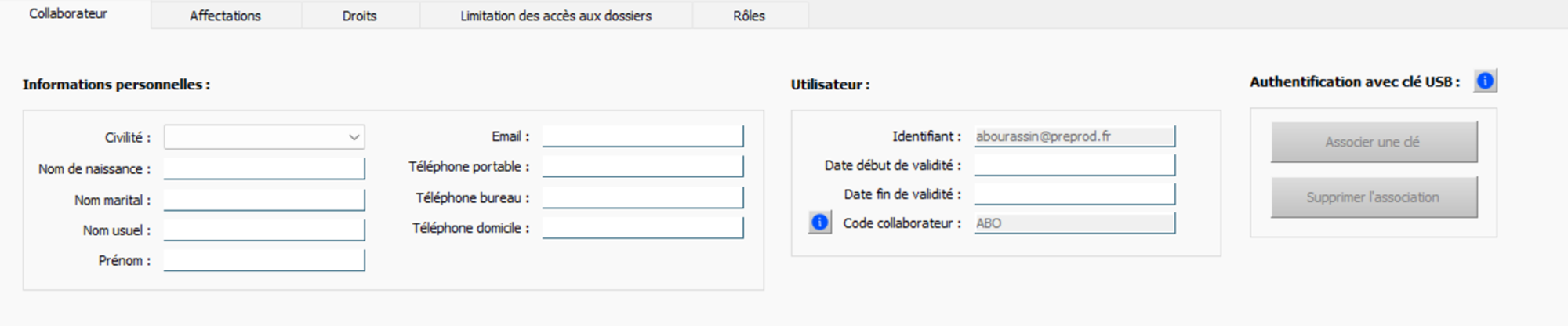Image resolution: width=1568 pixels, height=326 pixels.
Task: Open Limitation des accès aux dossiers tab
Action: (x=556, y=16)
